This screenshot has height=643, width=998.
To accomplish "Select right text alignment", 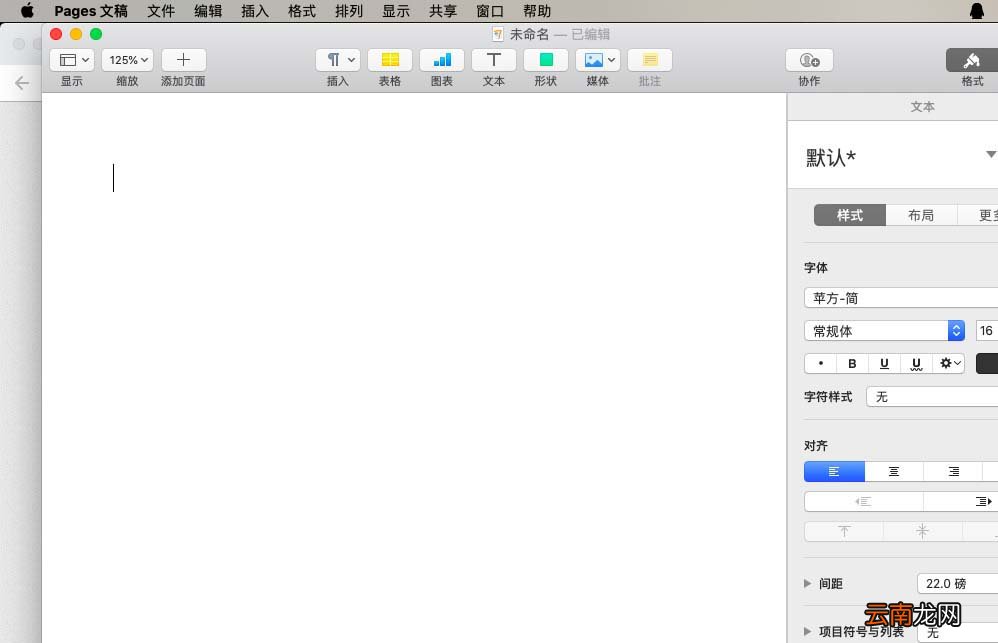I will point(953,472).
